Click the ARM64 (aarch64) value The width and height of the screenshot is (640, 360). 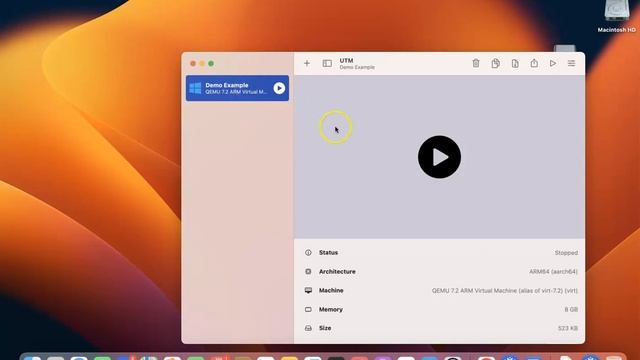(x=553, y=271)
